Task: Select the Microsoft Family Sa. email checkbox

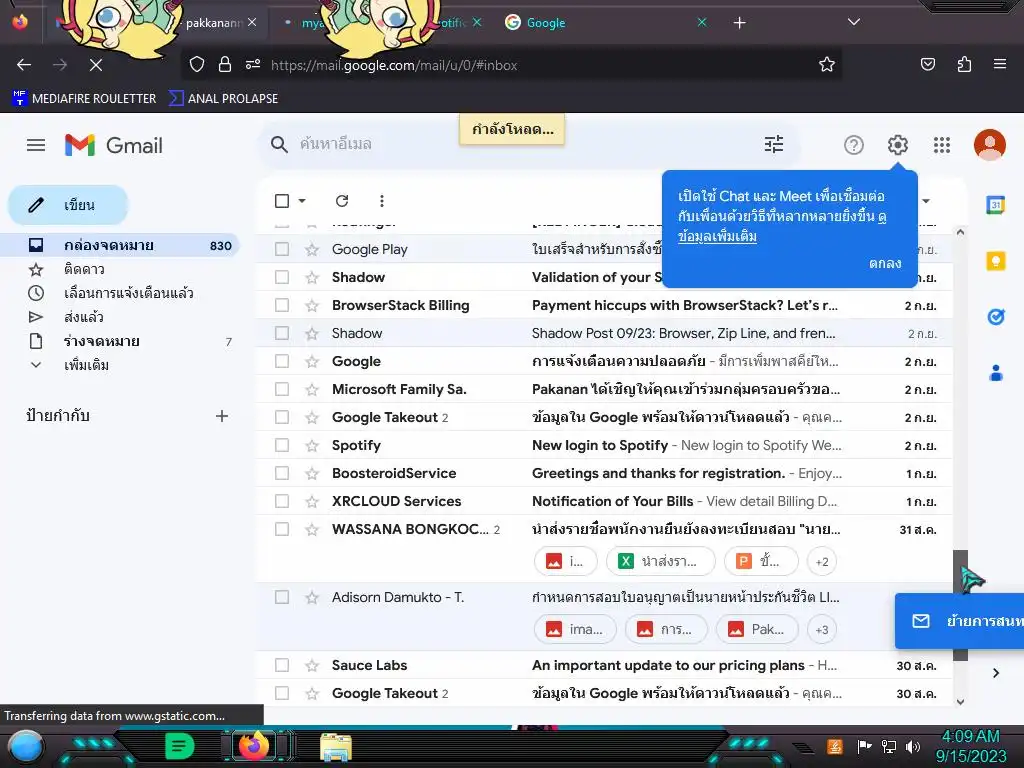Action: point(281,389)
